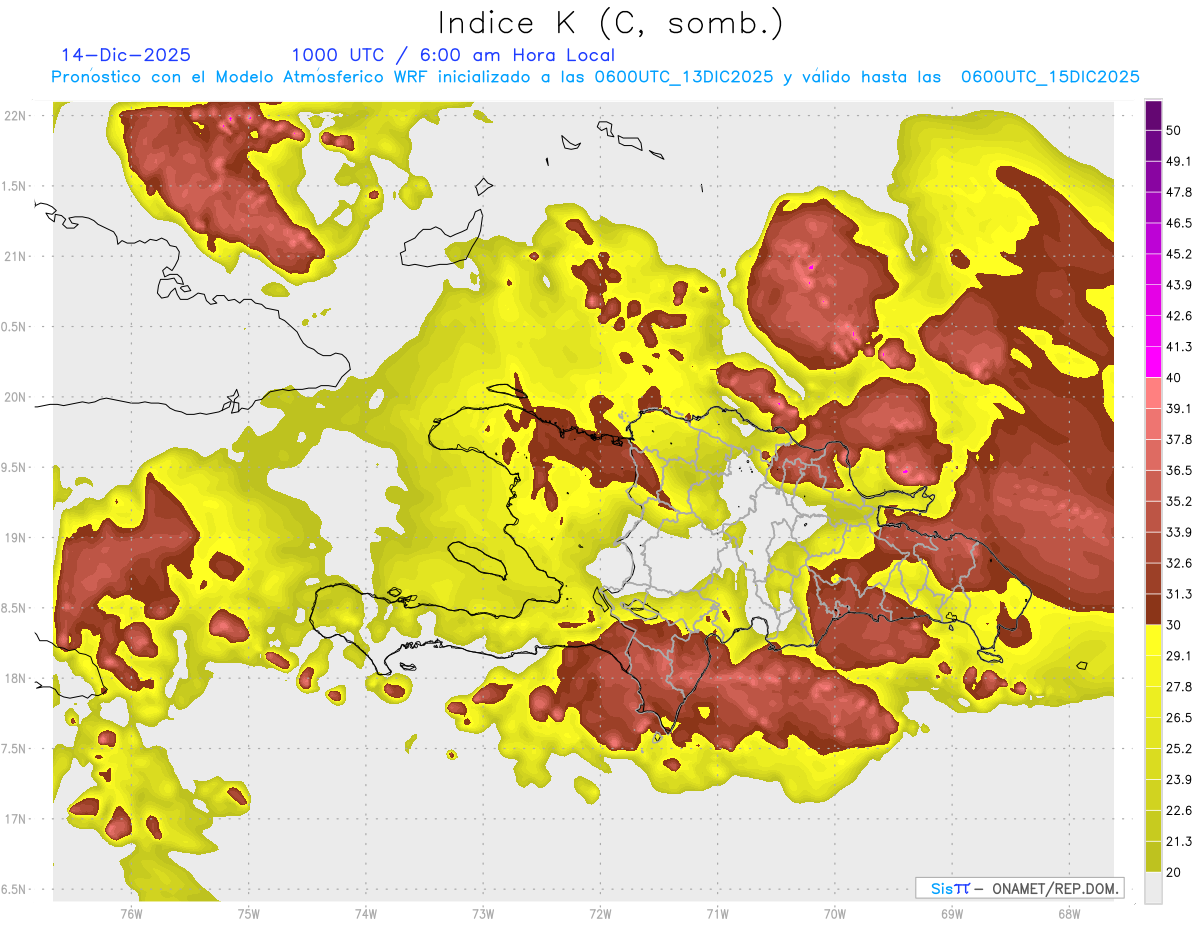Click '0600UTC_13DIC2025' initialization time text
This screenshot has width=1200, height=927.
pos(684,77)
